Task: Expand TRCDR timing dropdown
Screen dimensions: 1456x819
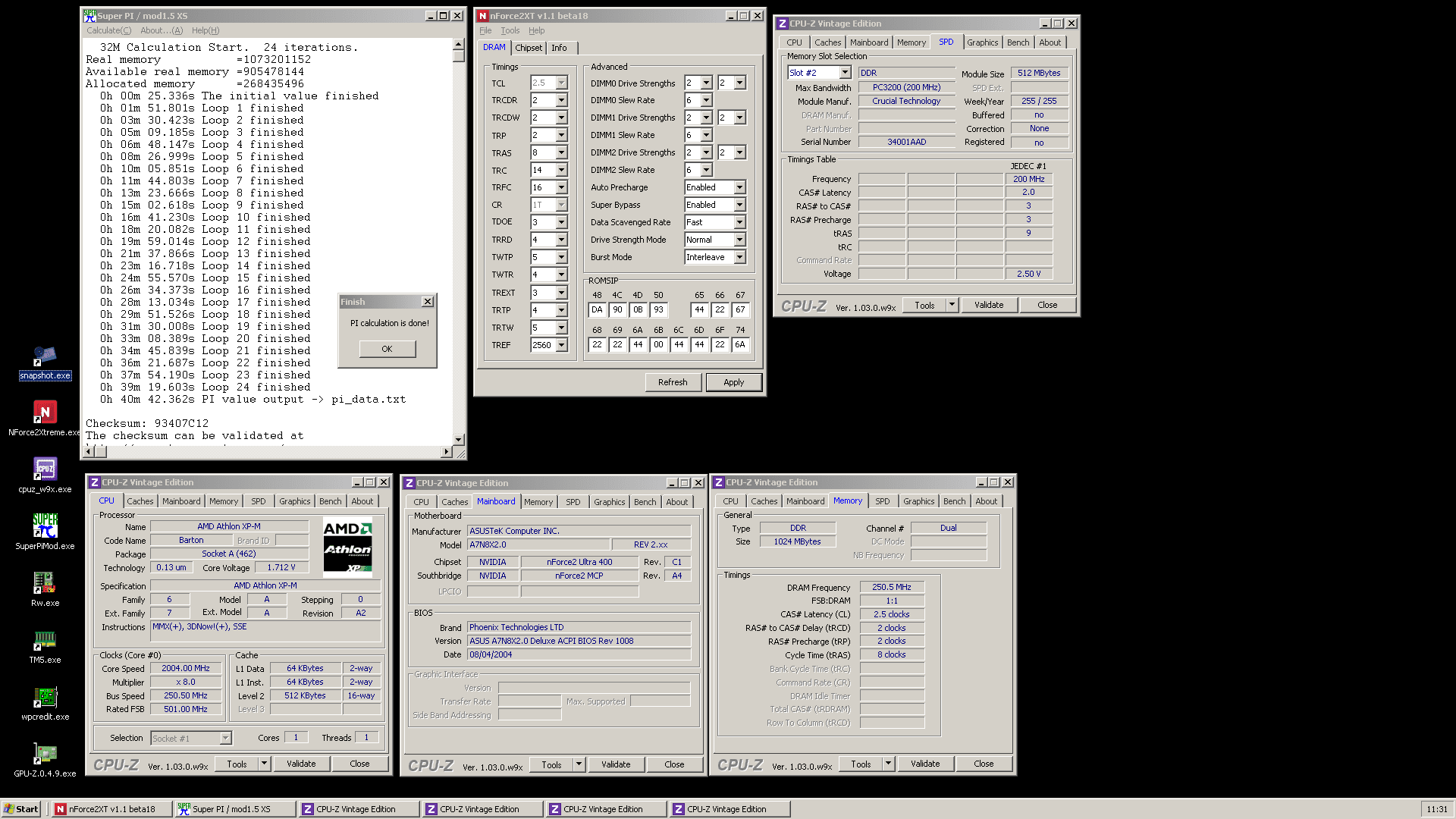Action: [562, 100]
